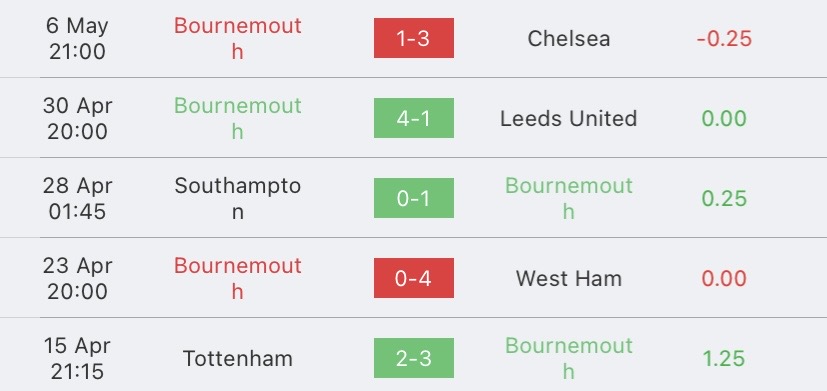Open the 1-3 Bournemouth vs Chelsea score
Viewport: 827px width, 391px height.
click(414, 38)
